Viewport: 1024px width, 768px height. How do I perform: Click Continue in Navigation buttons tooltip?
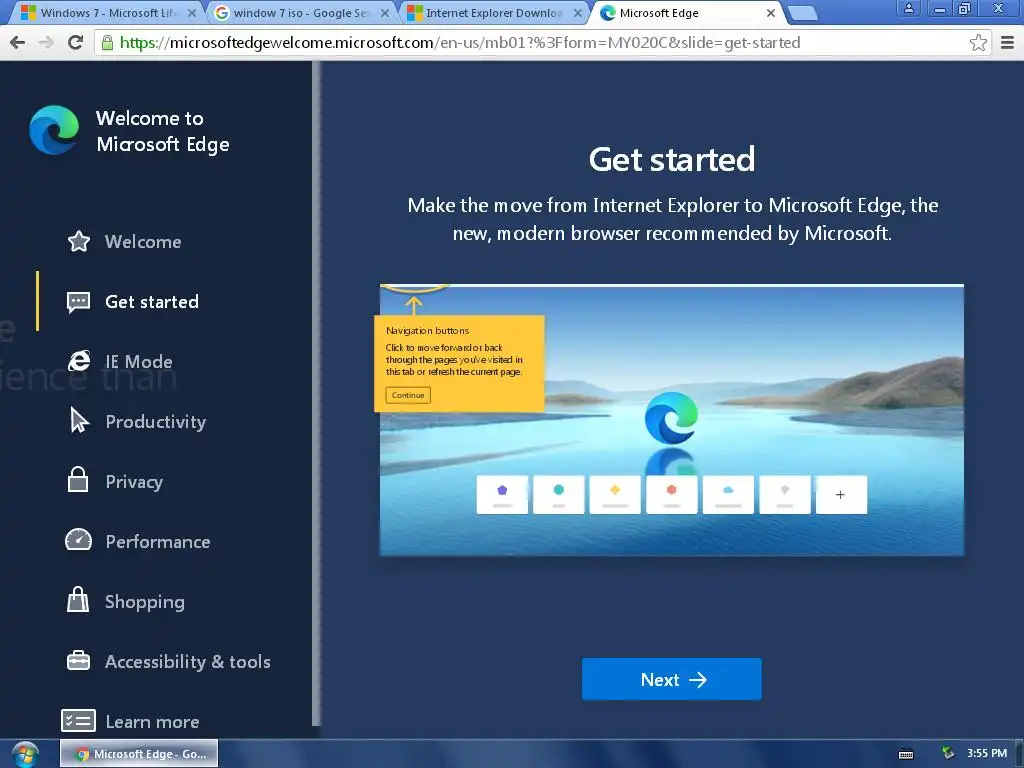coord(408,395)
